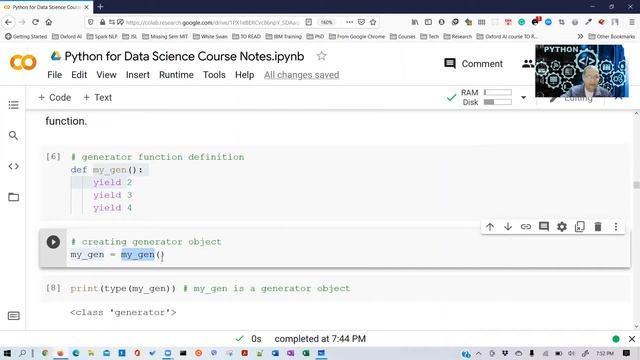Open the Tools menu
The width and height of the screenshot is (640, 360).
214,75
